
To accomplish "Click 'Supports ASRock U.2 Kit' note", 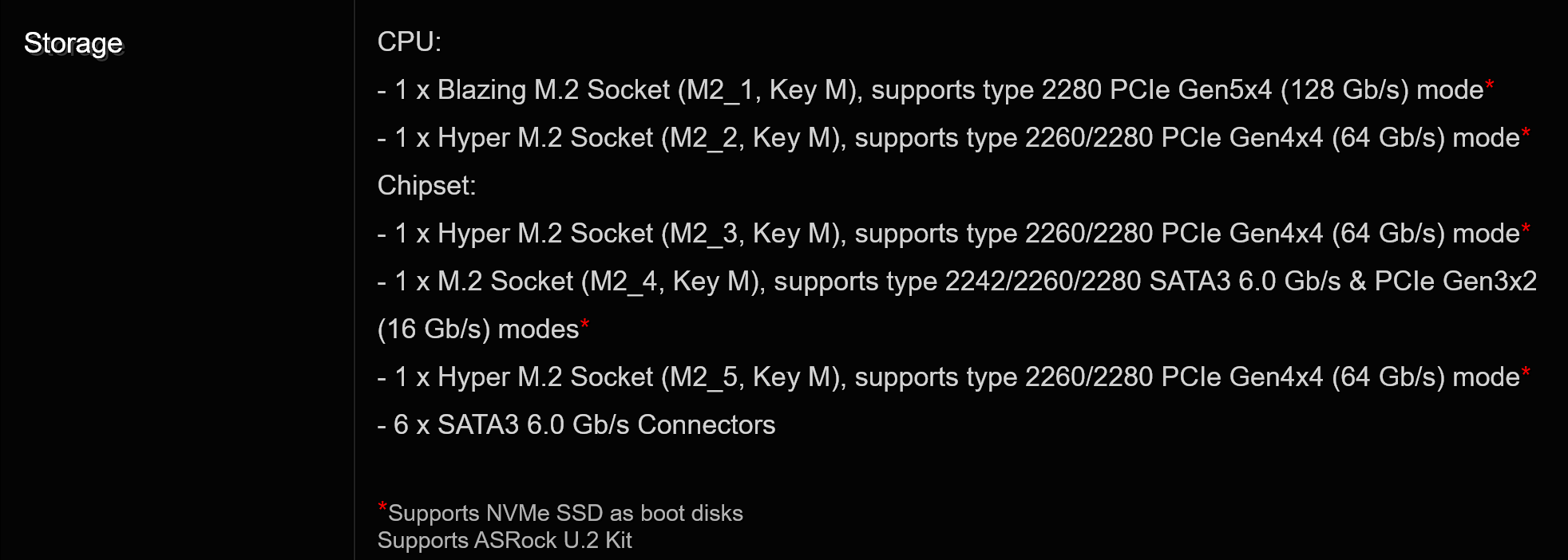I will pos(505,540).
